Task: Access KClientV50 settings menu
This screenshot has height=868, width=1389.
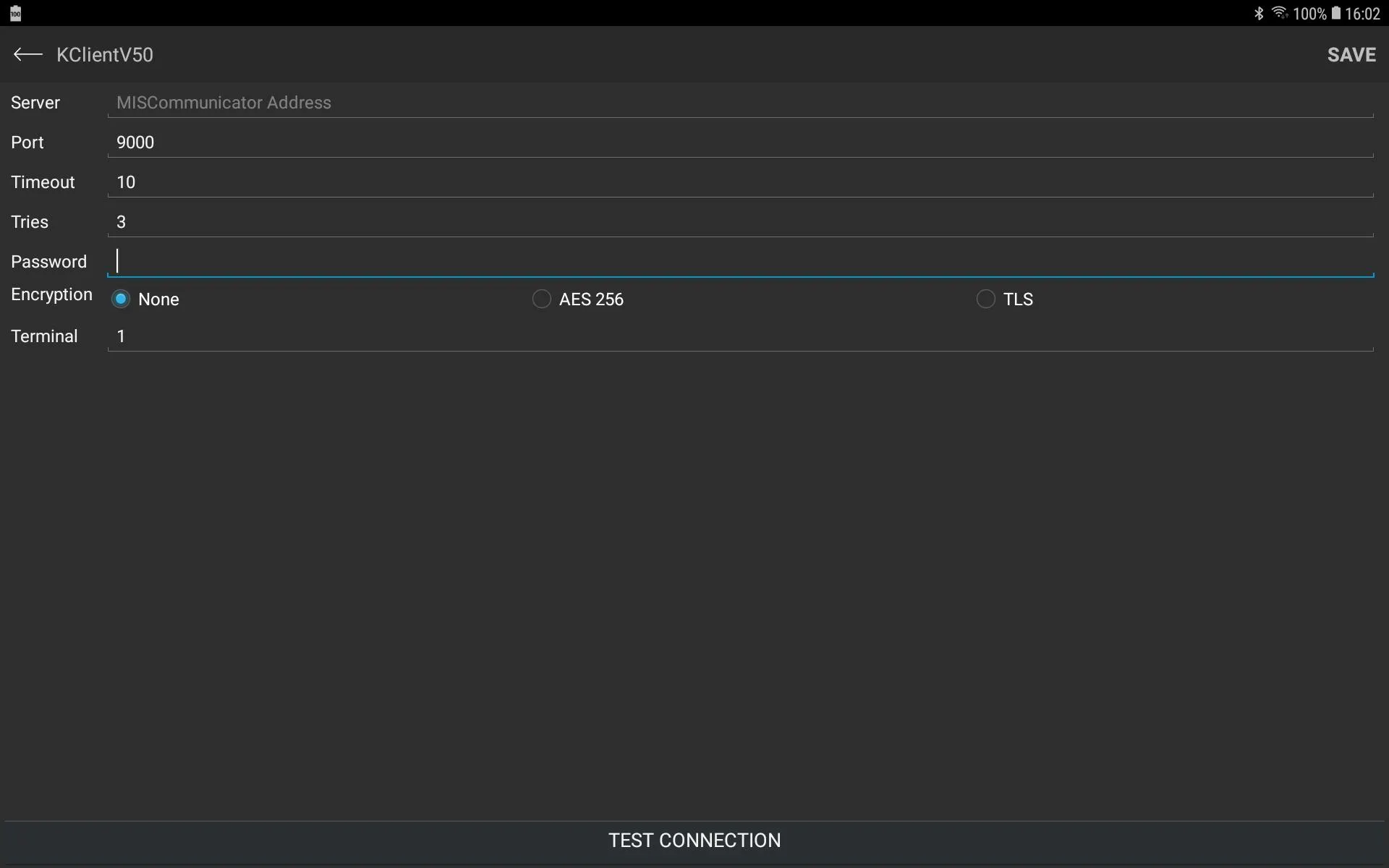Action: (105, 55)
